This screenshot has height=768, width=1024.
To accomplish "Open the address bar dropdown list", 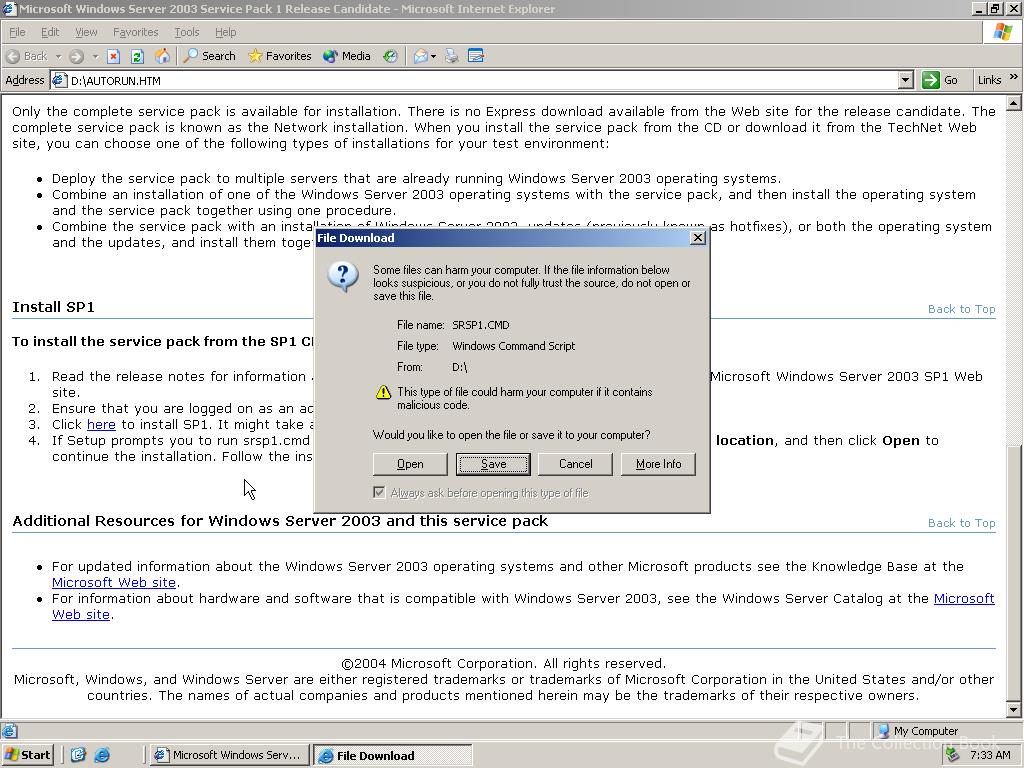I will [x=905, y=80].
